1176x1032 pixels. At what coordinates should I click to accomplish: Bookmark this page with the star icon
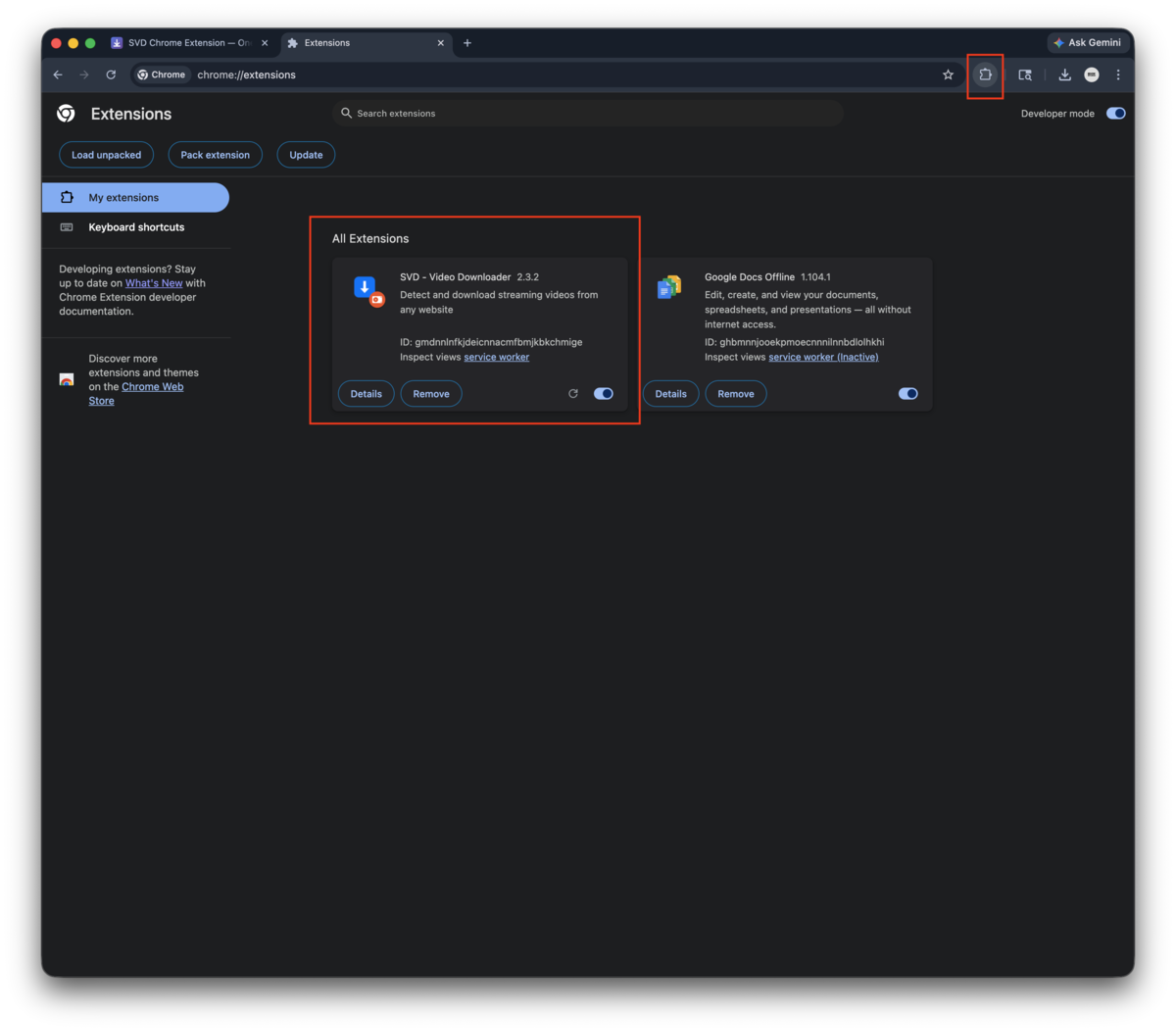pos(948,74)
